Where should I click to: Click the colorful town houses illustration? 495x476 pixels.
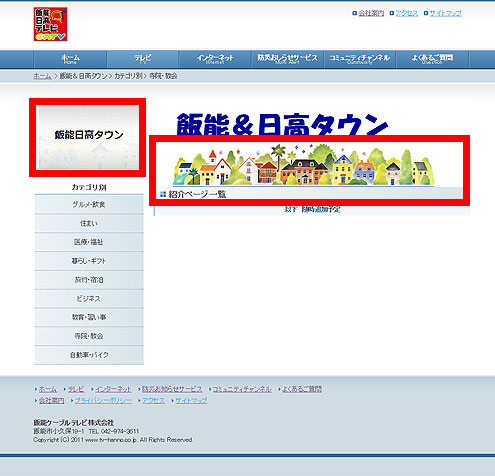pos(304,165)
